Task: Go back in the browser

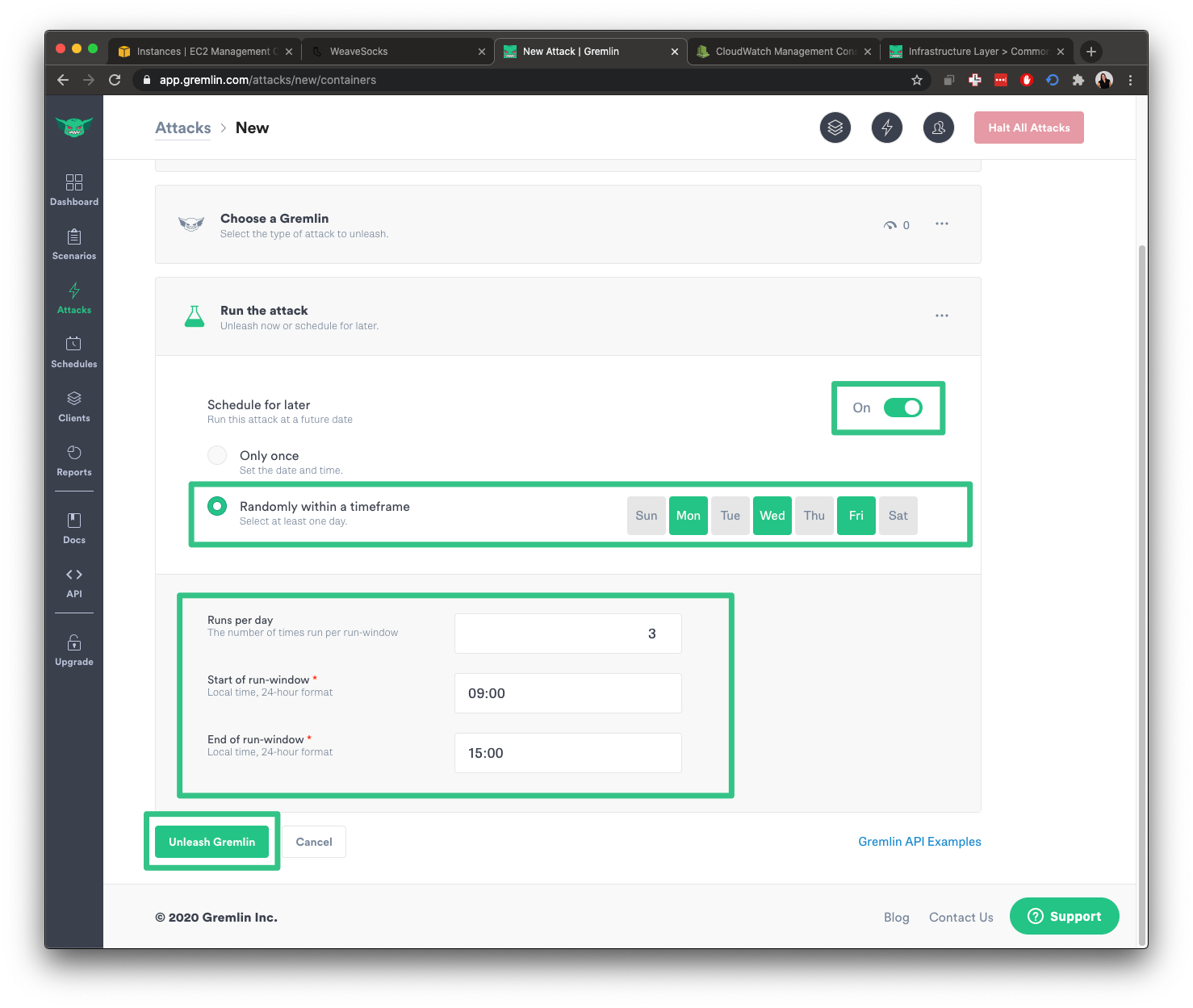Action: 63,80
